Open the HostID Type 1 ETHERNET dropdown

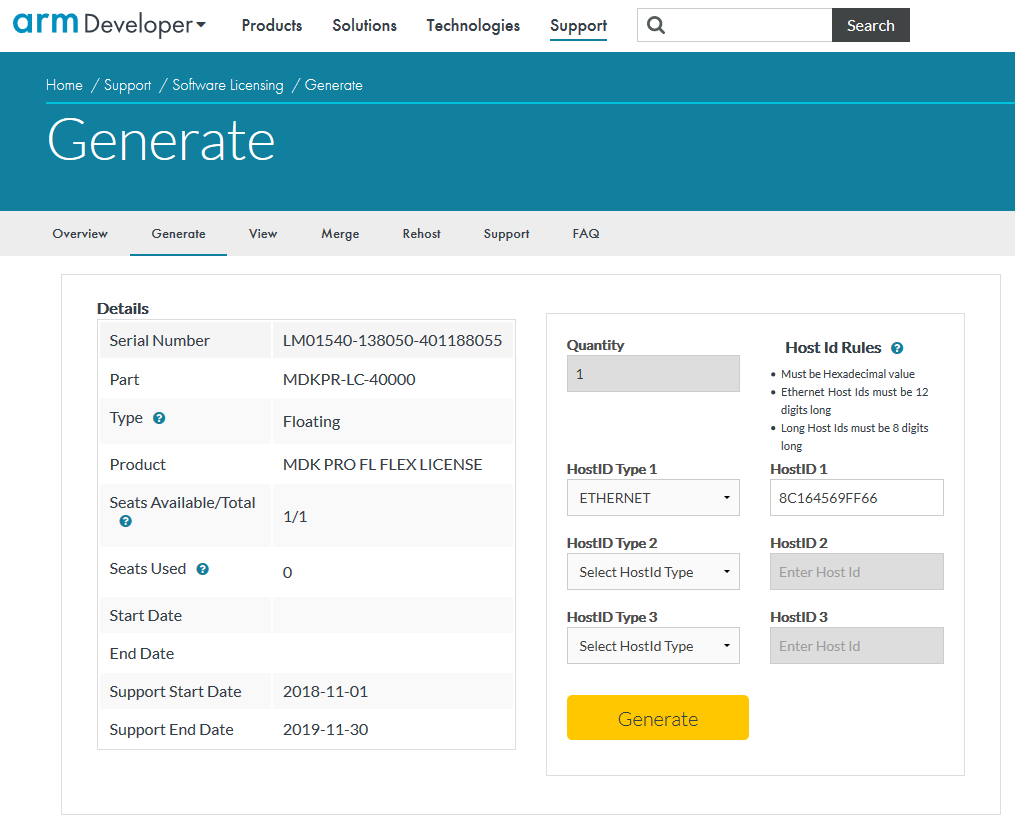[653, 498]
